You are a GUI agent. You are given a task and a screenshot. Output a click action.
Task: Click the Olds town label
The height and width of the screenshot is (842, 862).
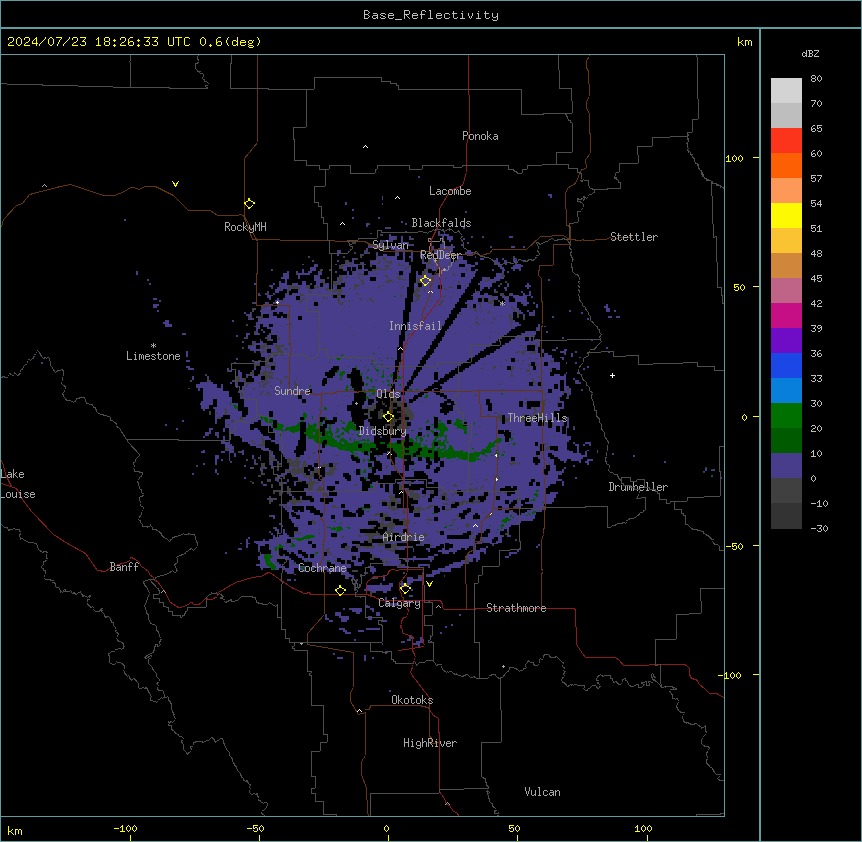coord(388,394)
